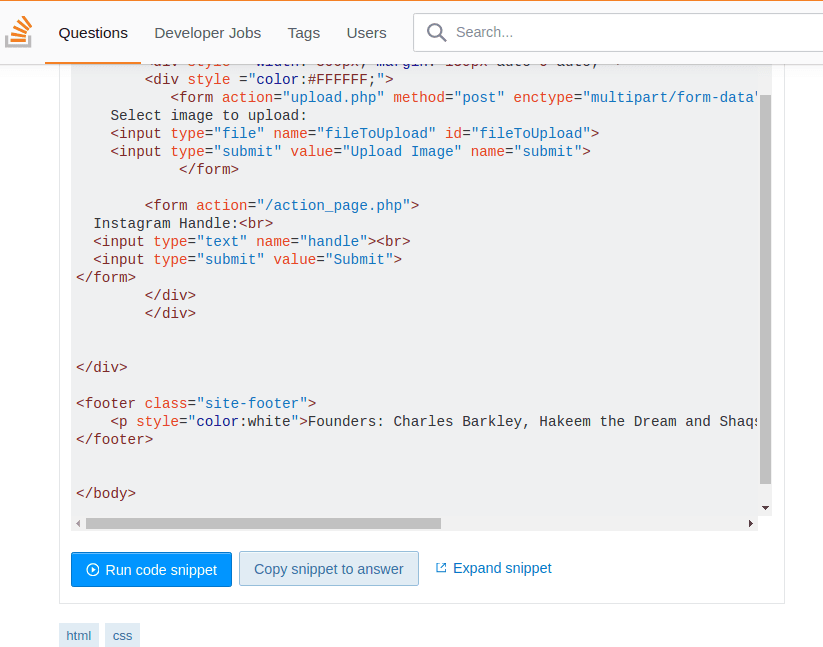The height and width of the screenshot is (647, 823).
Task: Click the vertical scrollbar thumb of the snippet
Action: 765,290
